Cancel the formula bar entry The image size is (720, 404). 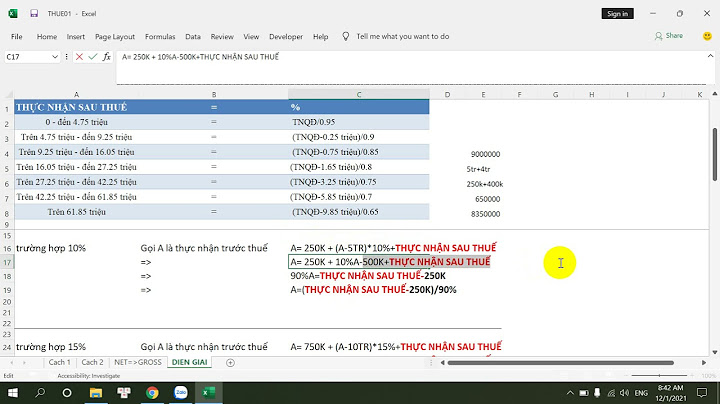(x=79, y=56)
